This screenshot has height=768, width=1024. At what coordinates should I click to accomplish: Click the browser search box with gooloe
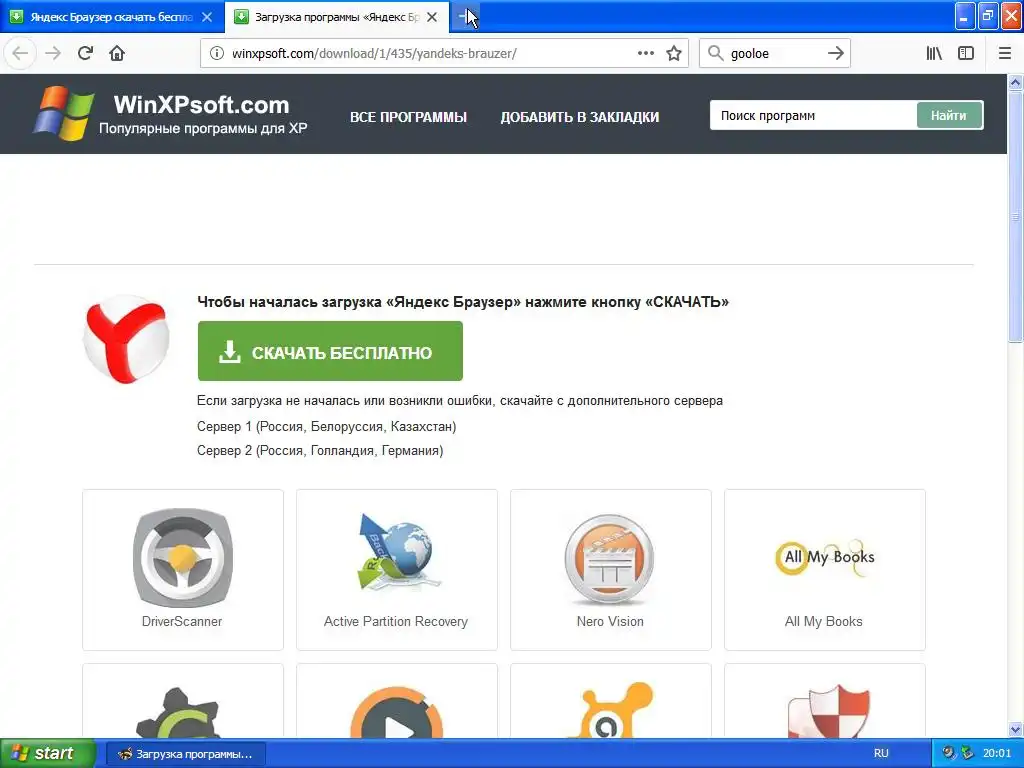coord(774,54)
